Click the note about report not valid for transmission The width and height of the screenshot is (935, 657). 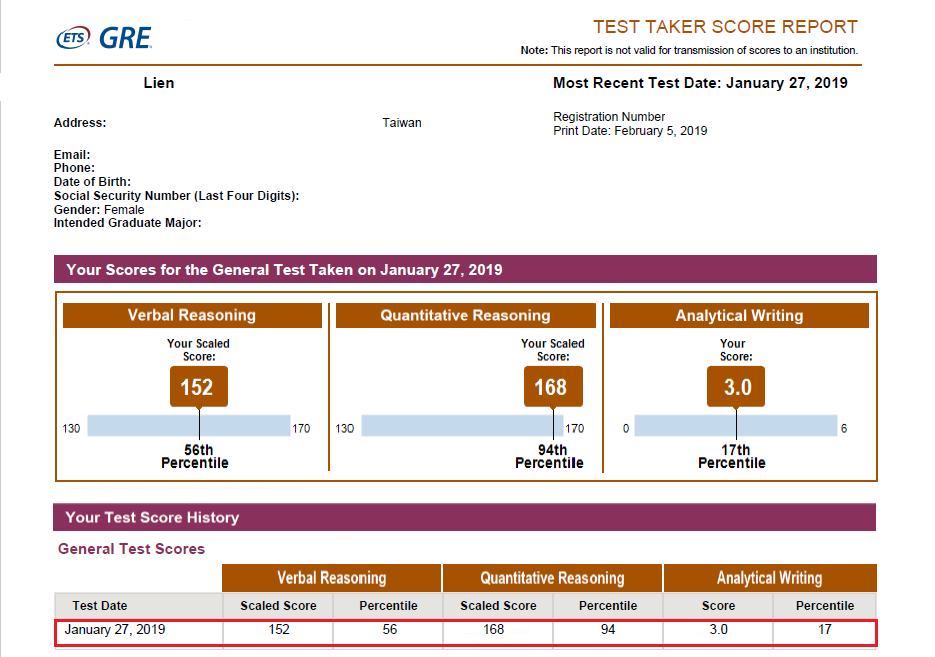coord(689,51)
